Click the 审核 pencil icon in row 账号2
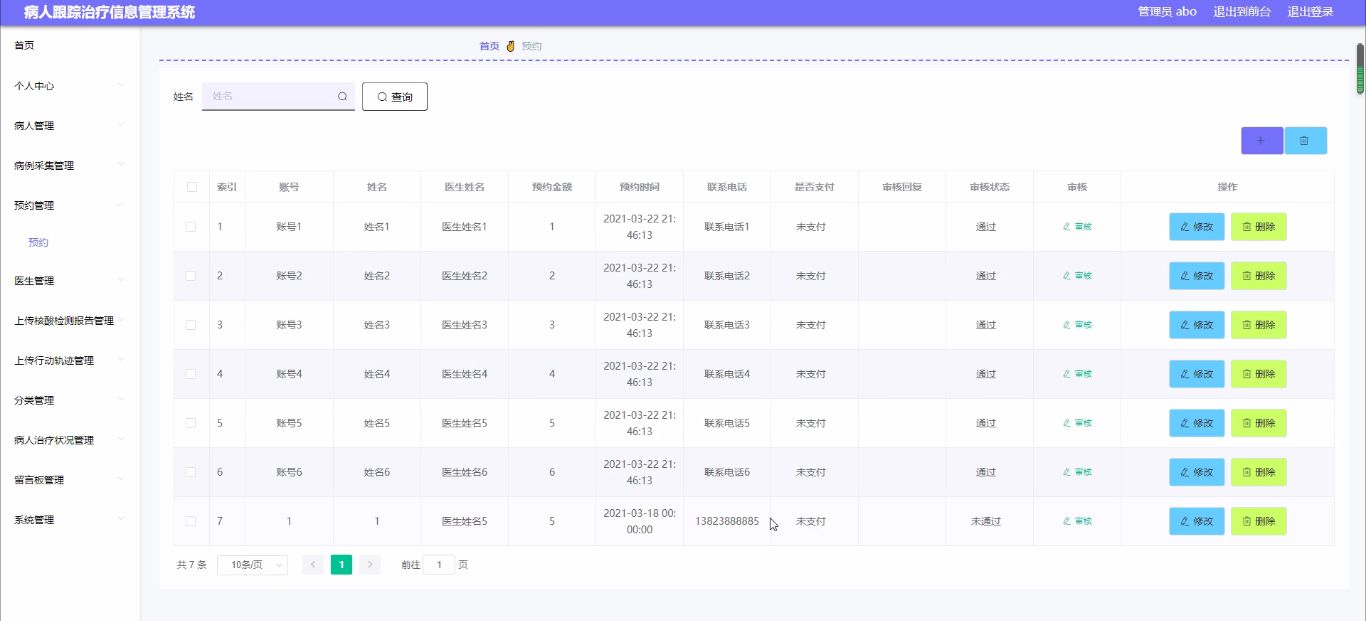This screenshot has height=621, width=1366. tap(1067, 276)
